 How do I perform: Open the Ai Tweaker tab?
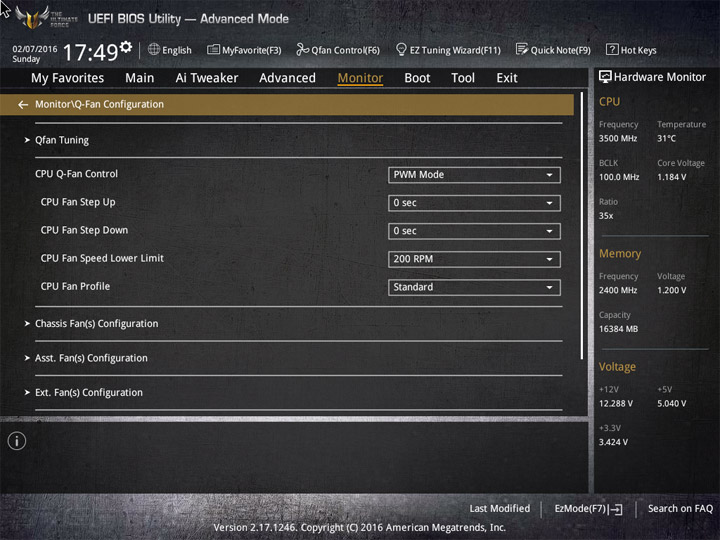point(207,78)
